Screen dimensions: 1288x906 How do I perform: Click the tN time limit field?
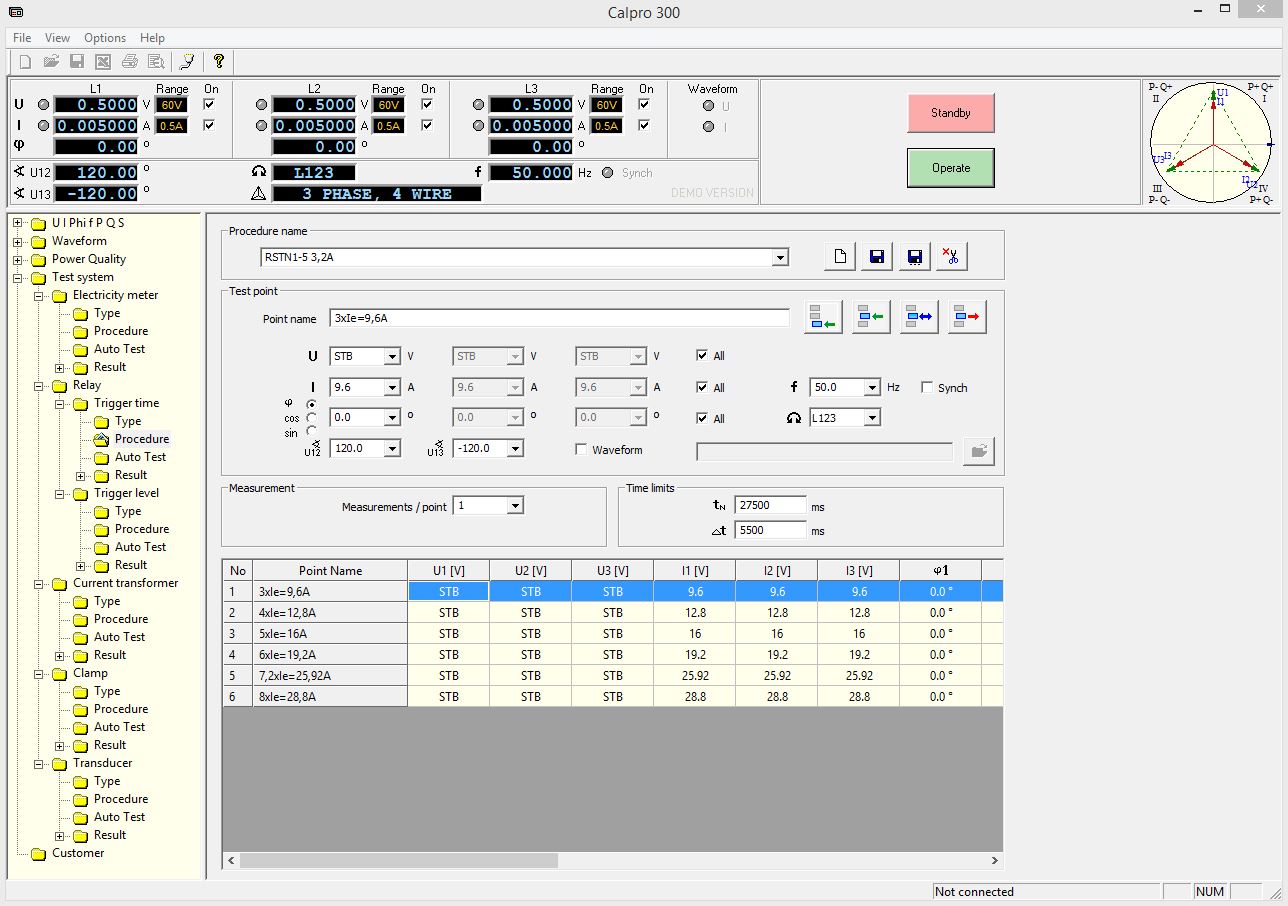tap(770, 505)
